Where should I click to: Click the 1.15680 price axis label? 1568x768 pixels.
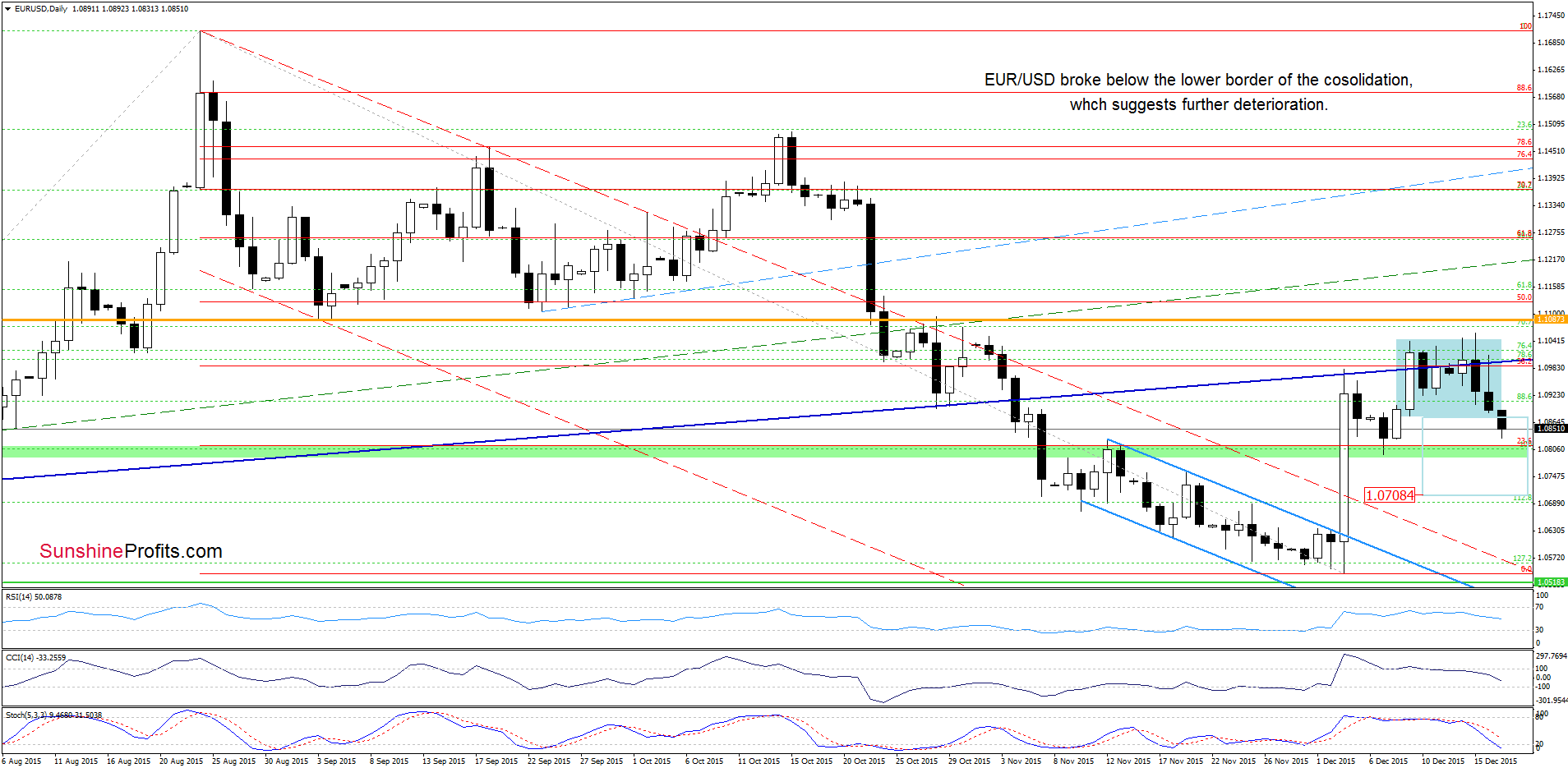point(1551,97)
